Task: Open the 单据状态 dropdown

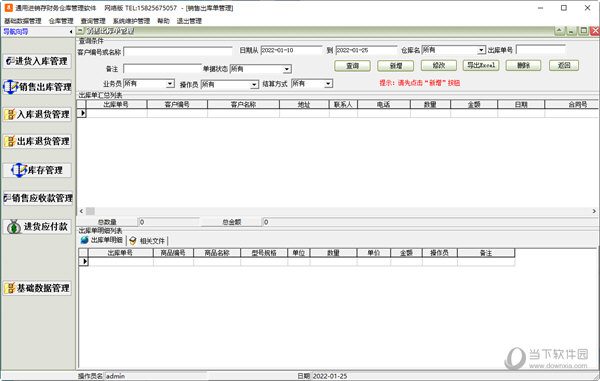Action: [x=287, y=69]
